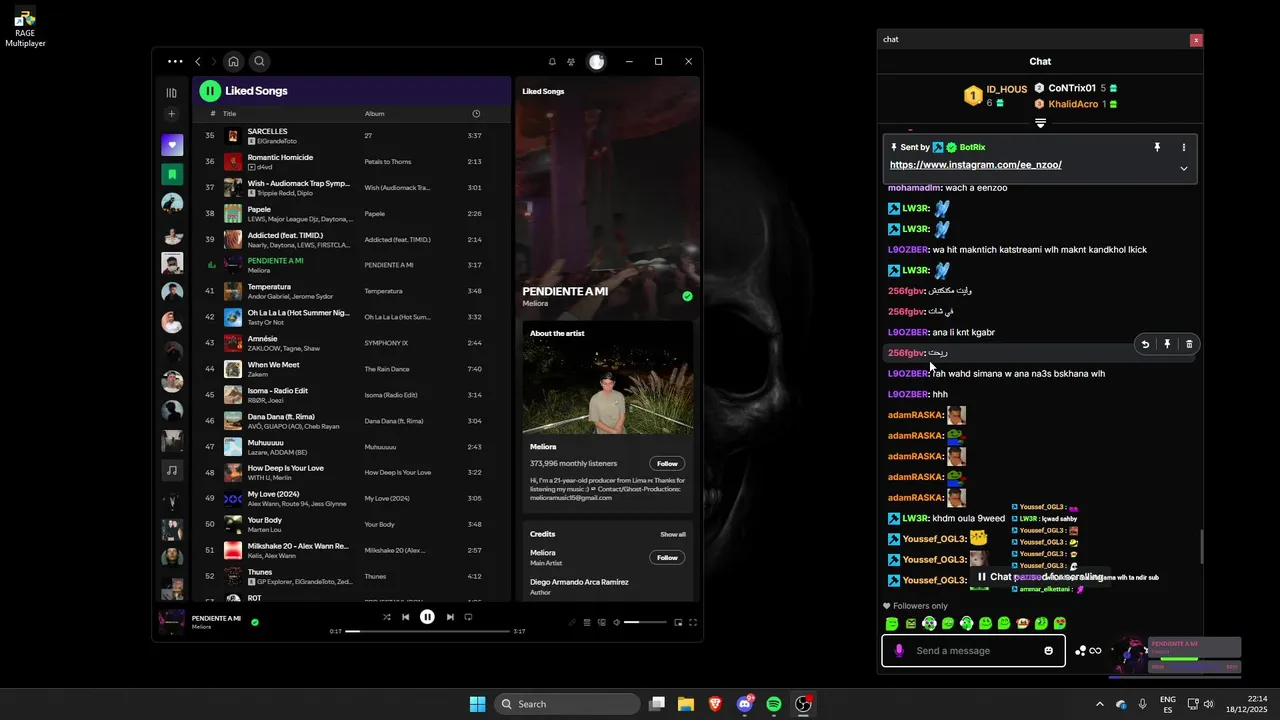Show all credits
Screen dimensions: 1280x720
pyautogui.click(x=673, y=534)
